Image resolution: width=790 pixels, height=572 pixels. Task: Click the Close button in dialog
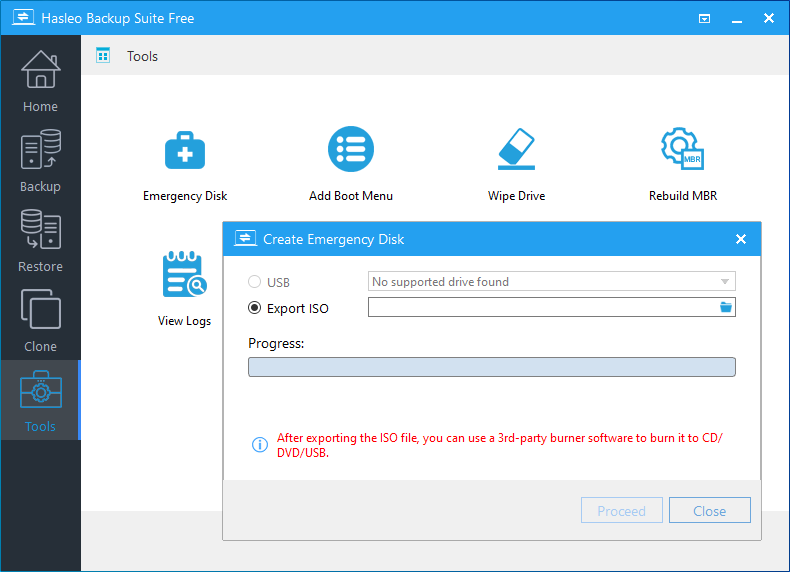tap(709, 511)
